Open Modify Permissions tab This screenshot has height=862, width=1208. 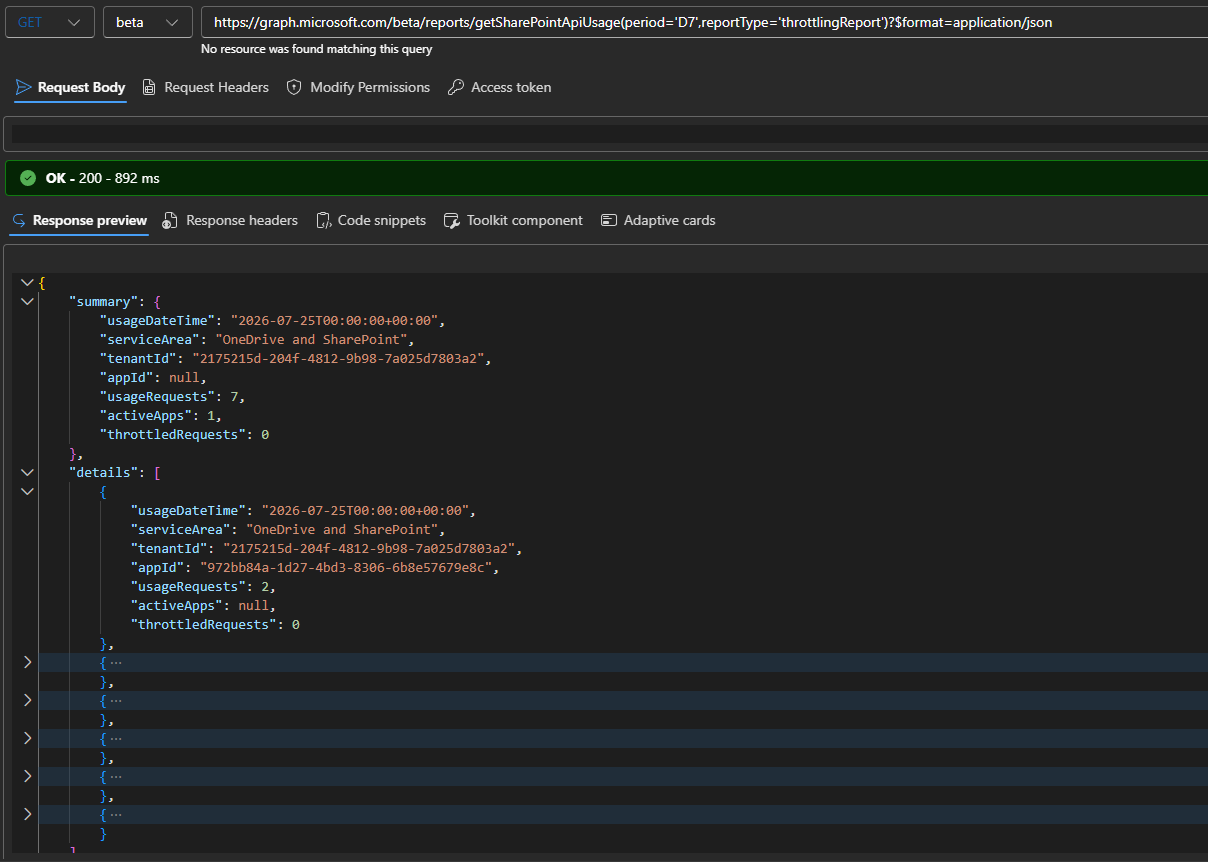pyautogui.click(x=358, y=88)
